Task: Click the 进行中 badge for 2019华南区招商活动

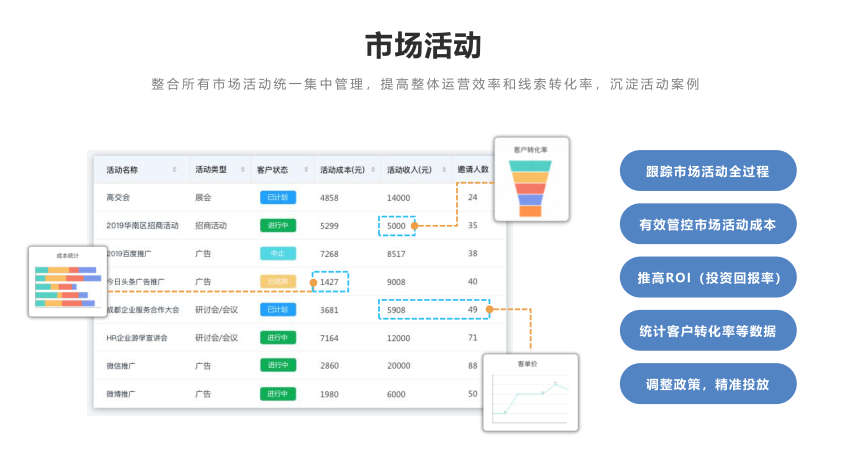Action: coord(278,226)
